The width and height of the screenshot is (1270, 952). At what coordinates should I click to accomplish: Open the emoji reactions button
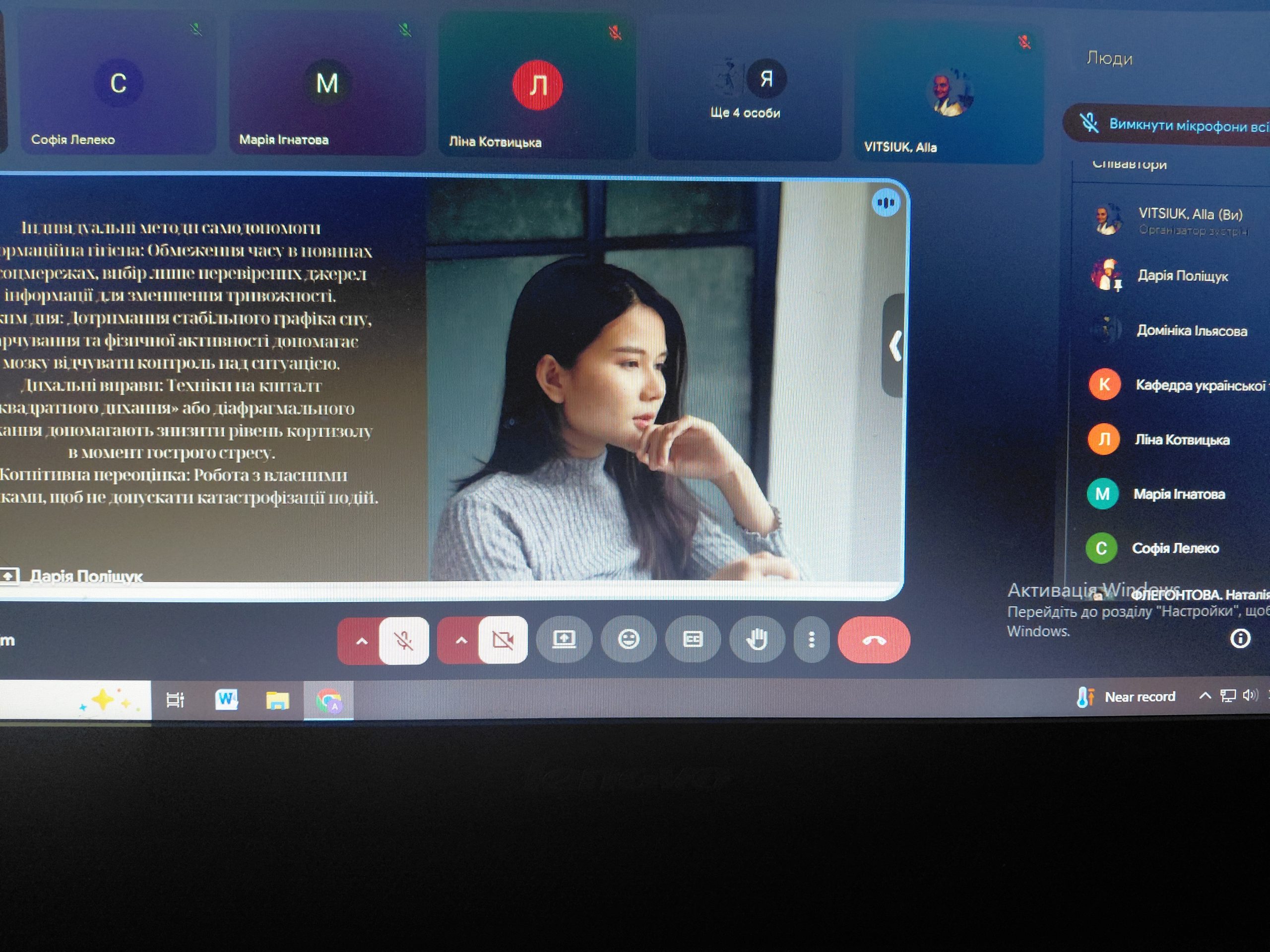pos(628,639)
